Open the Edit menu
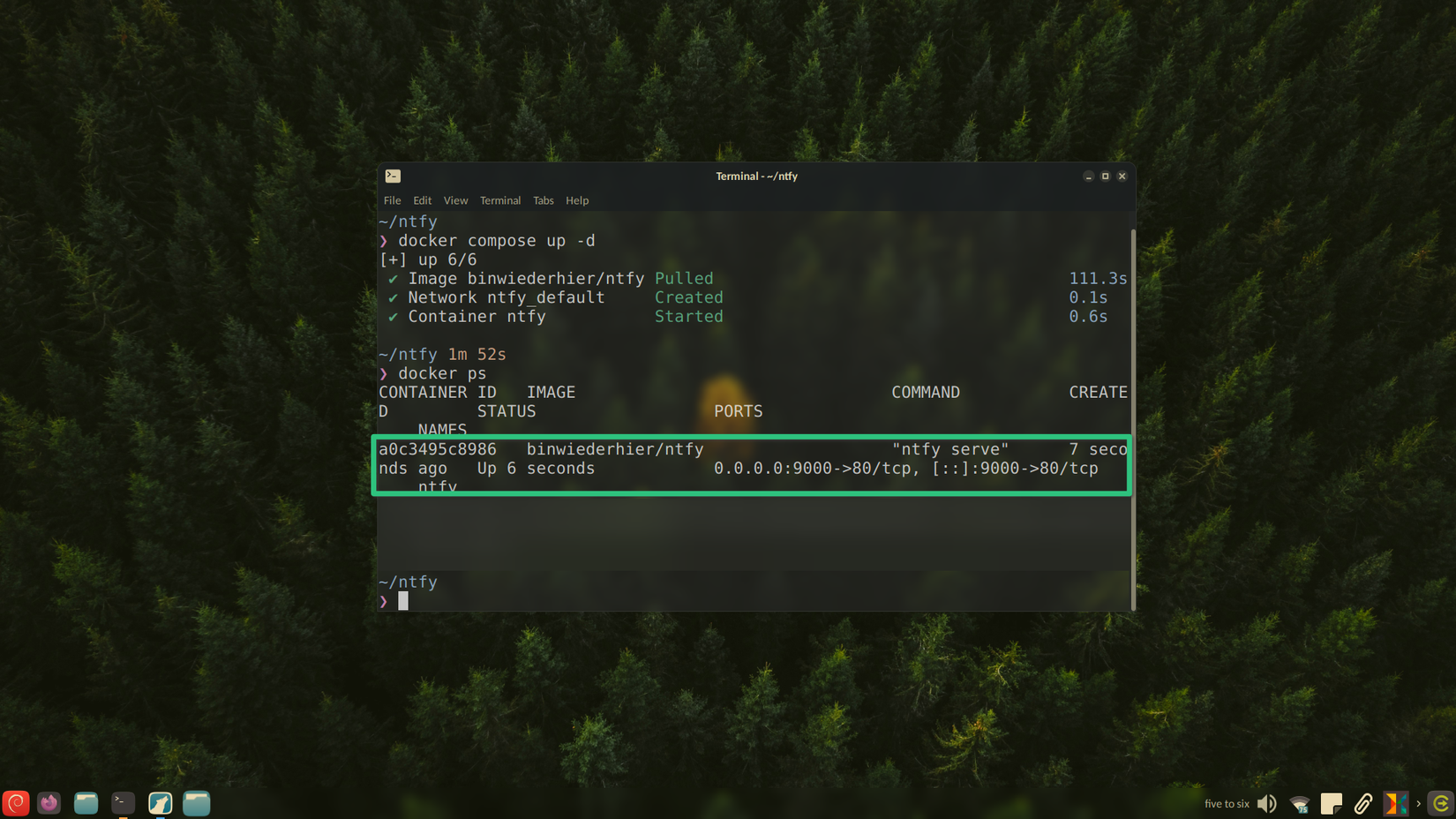 (422, 200)
